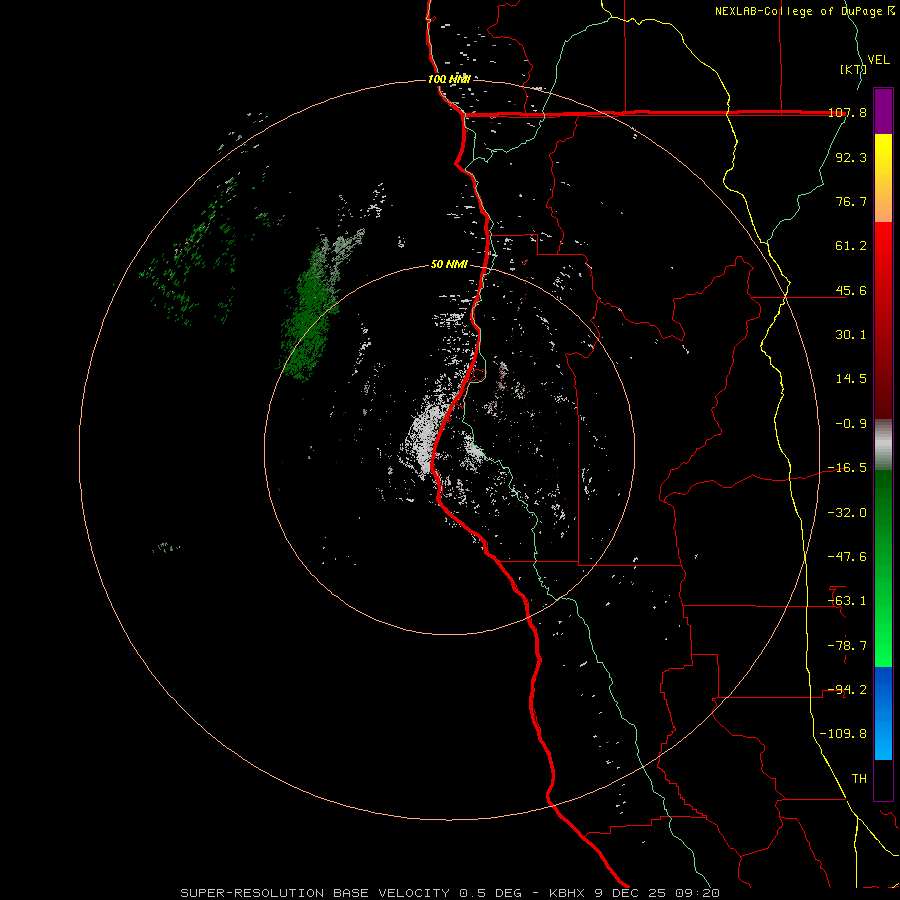Select the -109.8 scale value
This screenshot has width=900, height=900.
[844, 734]
